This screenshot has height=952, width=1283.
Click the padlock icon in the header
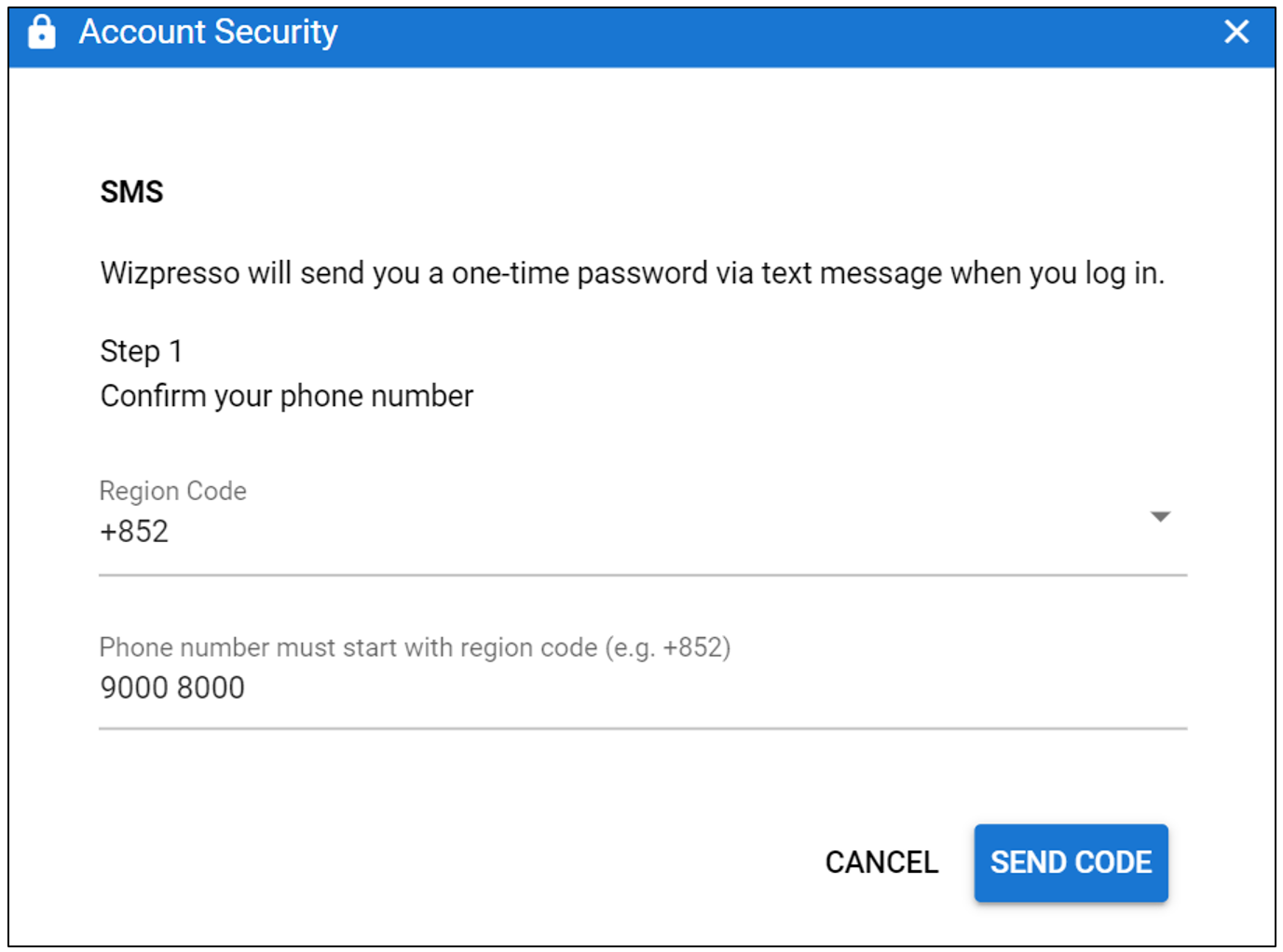tap(41, 32)
